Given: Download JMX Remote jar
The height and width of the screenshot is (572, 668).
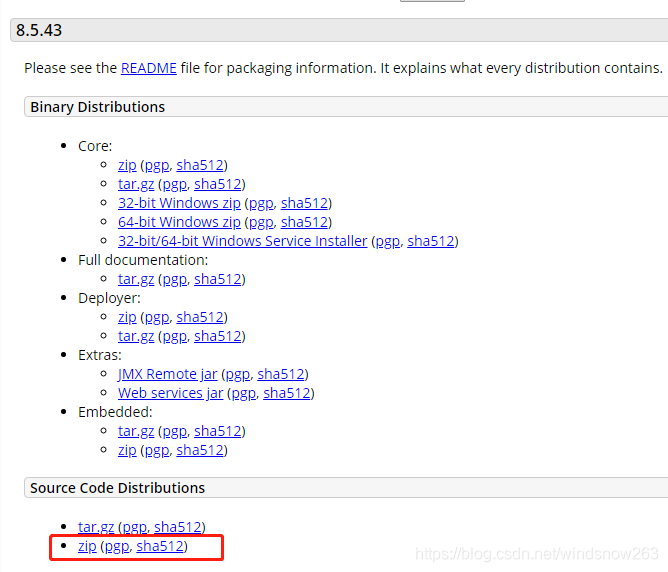Looking at the screenshot, I should pyautogui.click(x=167, y=374).
